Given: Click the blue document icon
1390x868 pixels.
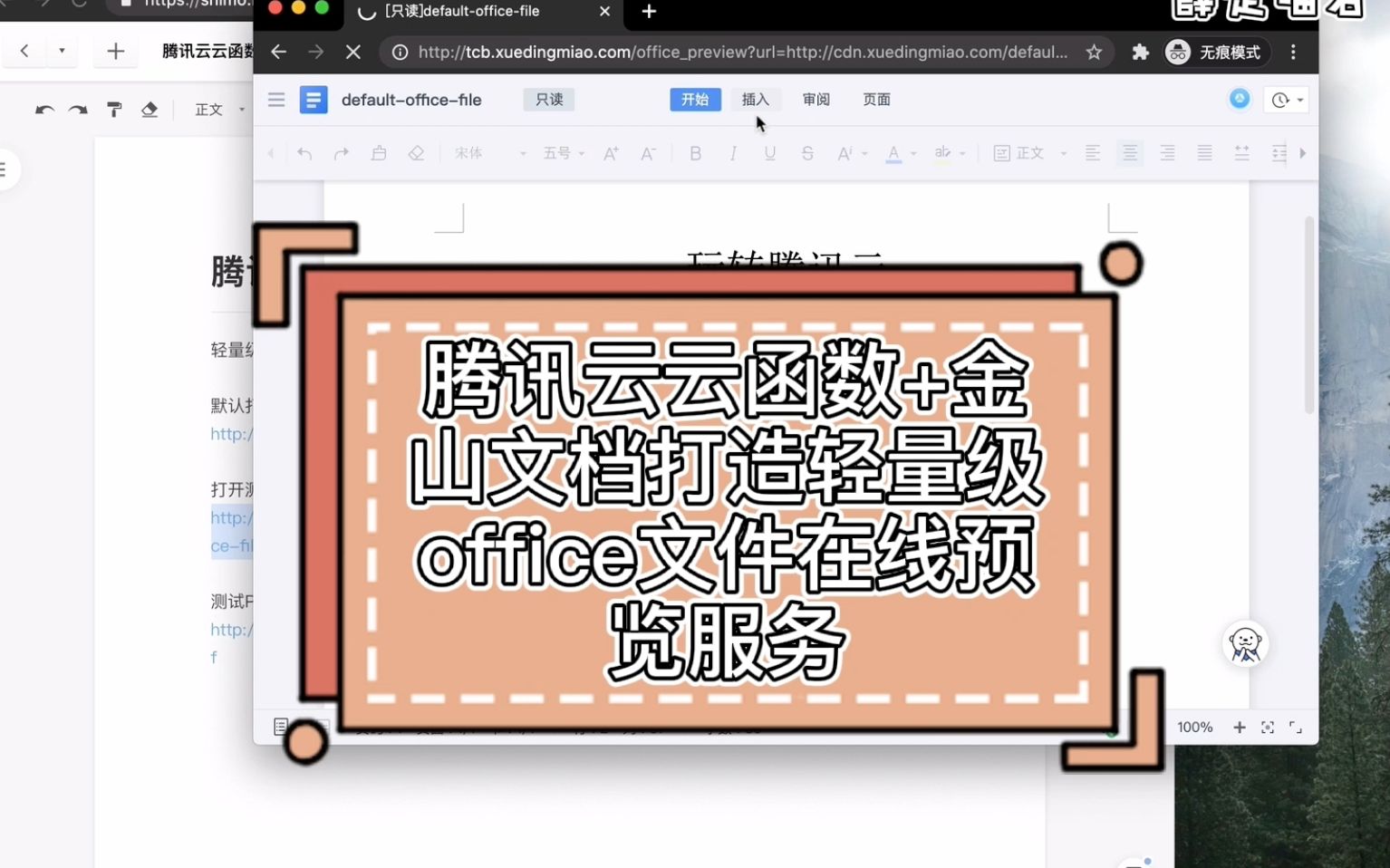Looking at the screenshot, I should click(314, 100).
